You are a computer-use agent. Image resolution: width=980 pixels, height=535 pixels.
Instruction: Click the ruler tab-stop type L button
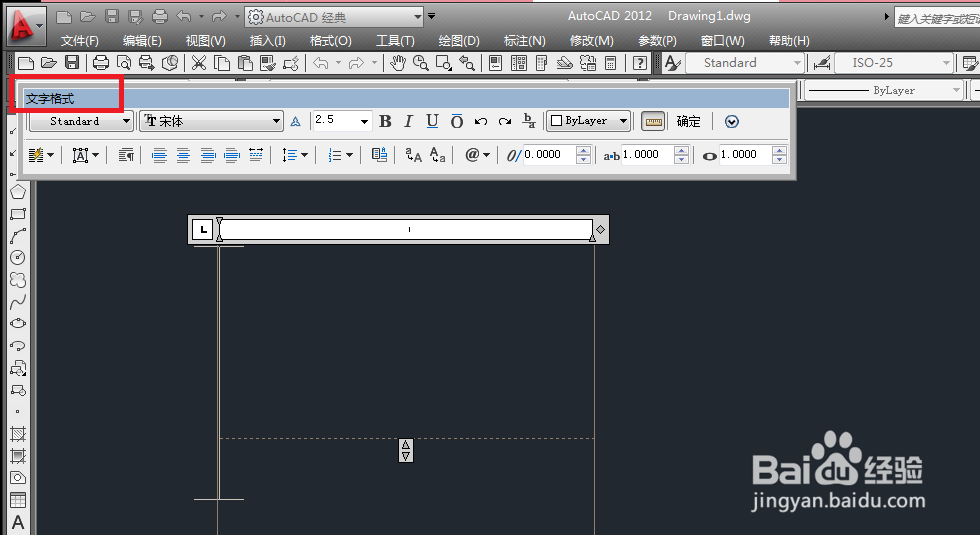202,229
